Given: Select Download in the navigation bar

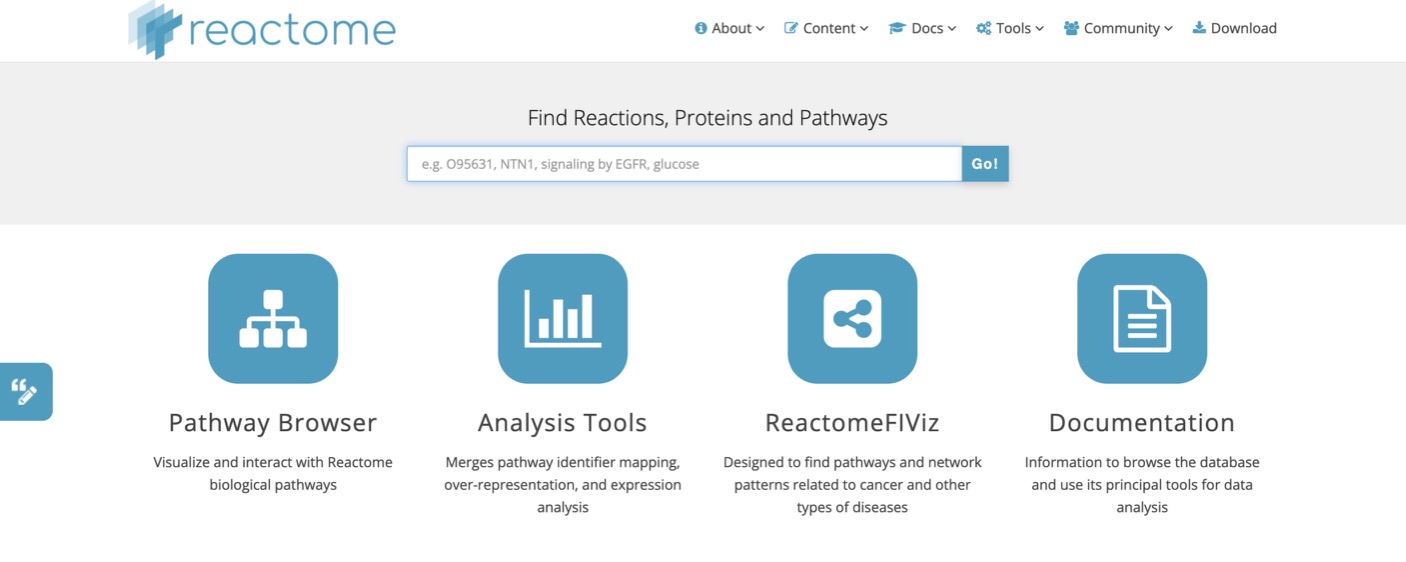Looking at the screenshot, I should pyautogui.click(x=1235, y=28).
